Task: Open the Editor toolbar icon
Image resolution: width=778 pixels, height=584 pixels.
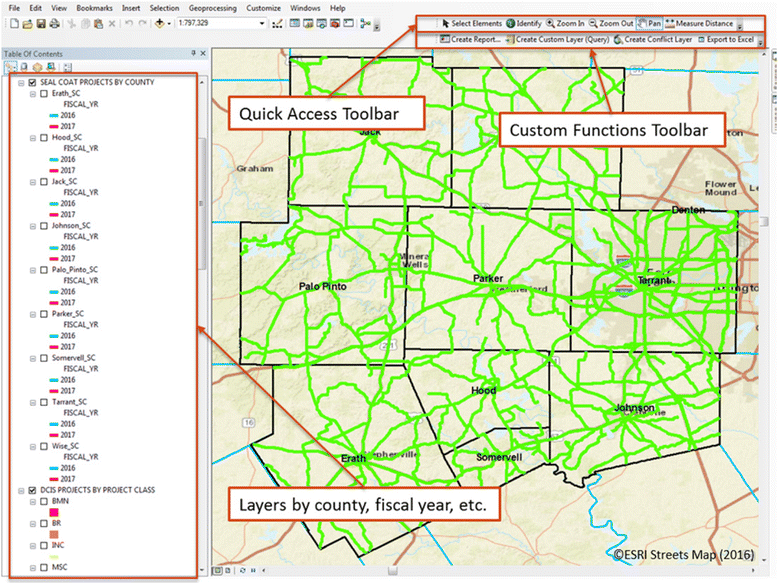Action: click(x=277, y=23)
